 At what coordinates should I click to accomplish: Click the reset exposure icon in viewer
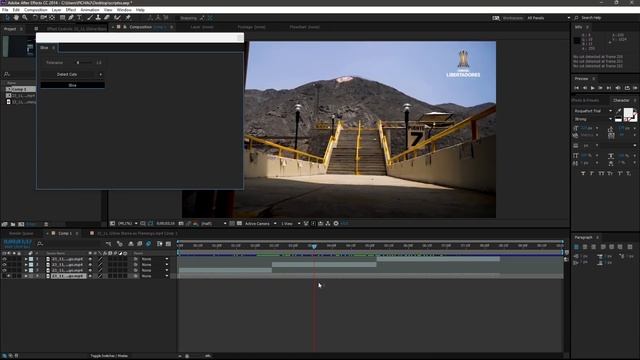tap(336, 224)
